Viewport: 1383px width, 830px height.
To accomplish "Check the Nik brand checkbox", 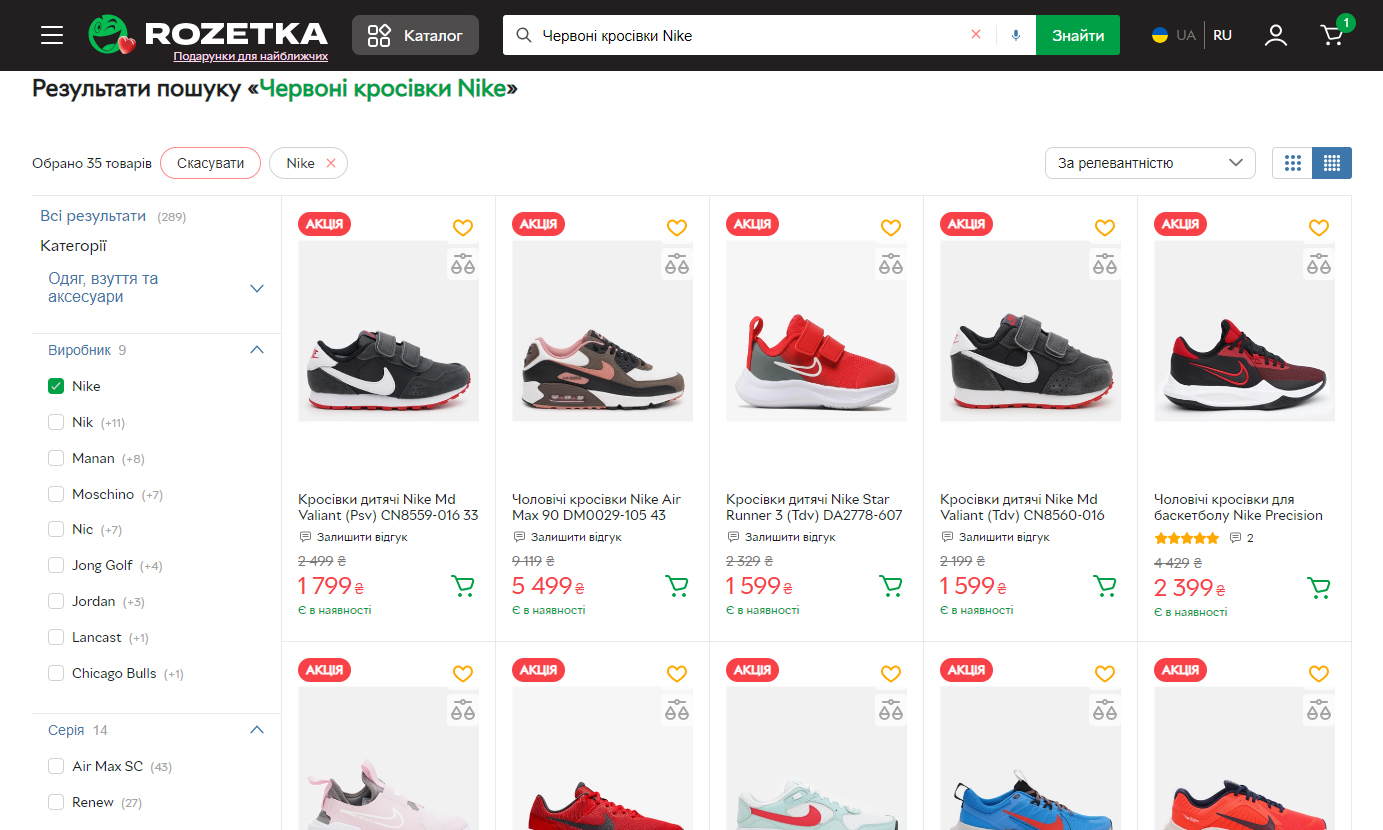I will 56,422.
